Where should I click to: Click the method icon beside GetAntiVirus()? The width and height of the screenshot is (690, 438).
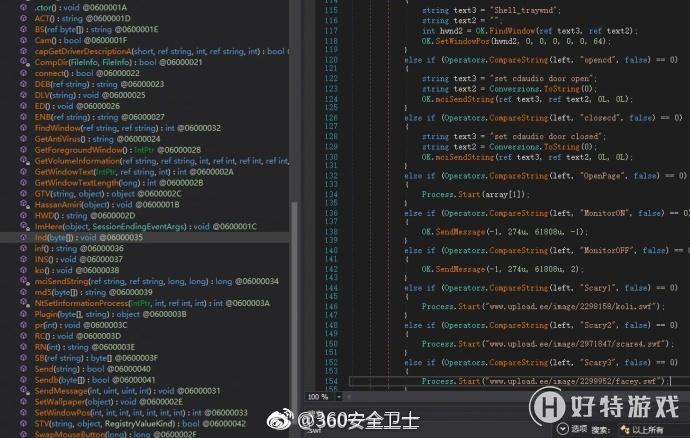pos(23,139)
